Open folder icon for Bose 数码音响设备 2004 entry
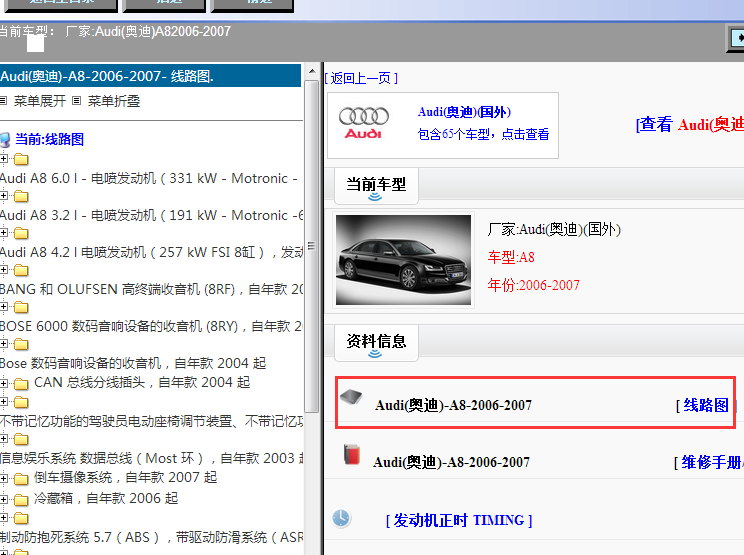Image resolution: width=744 pixels, height=555 pixels. [21, 344]
